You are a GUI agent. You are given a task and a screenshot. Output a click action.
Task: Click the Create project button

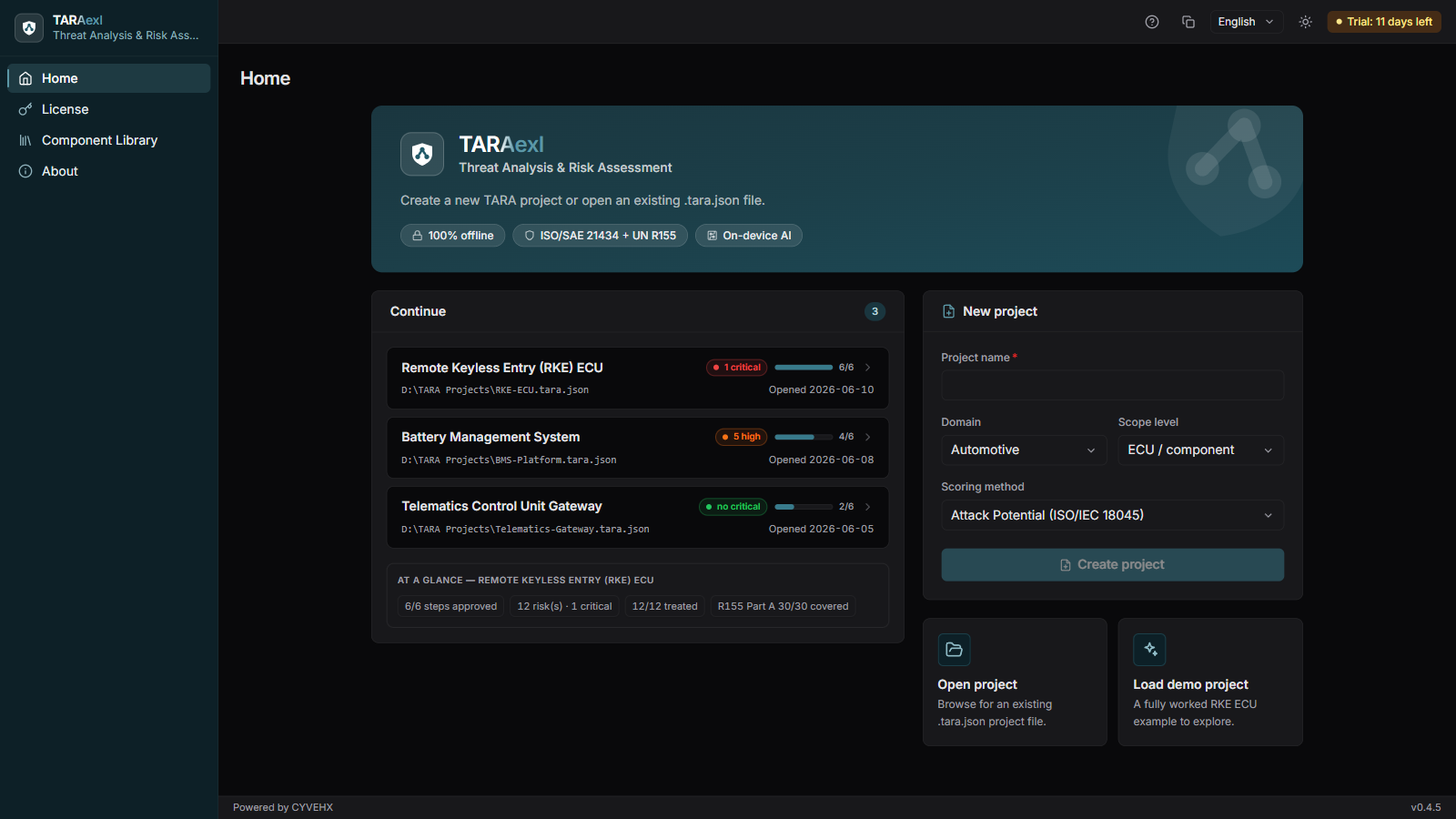coord(1112,565)
